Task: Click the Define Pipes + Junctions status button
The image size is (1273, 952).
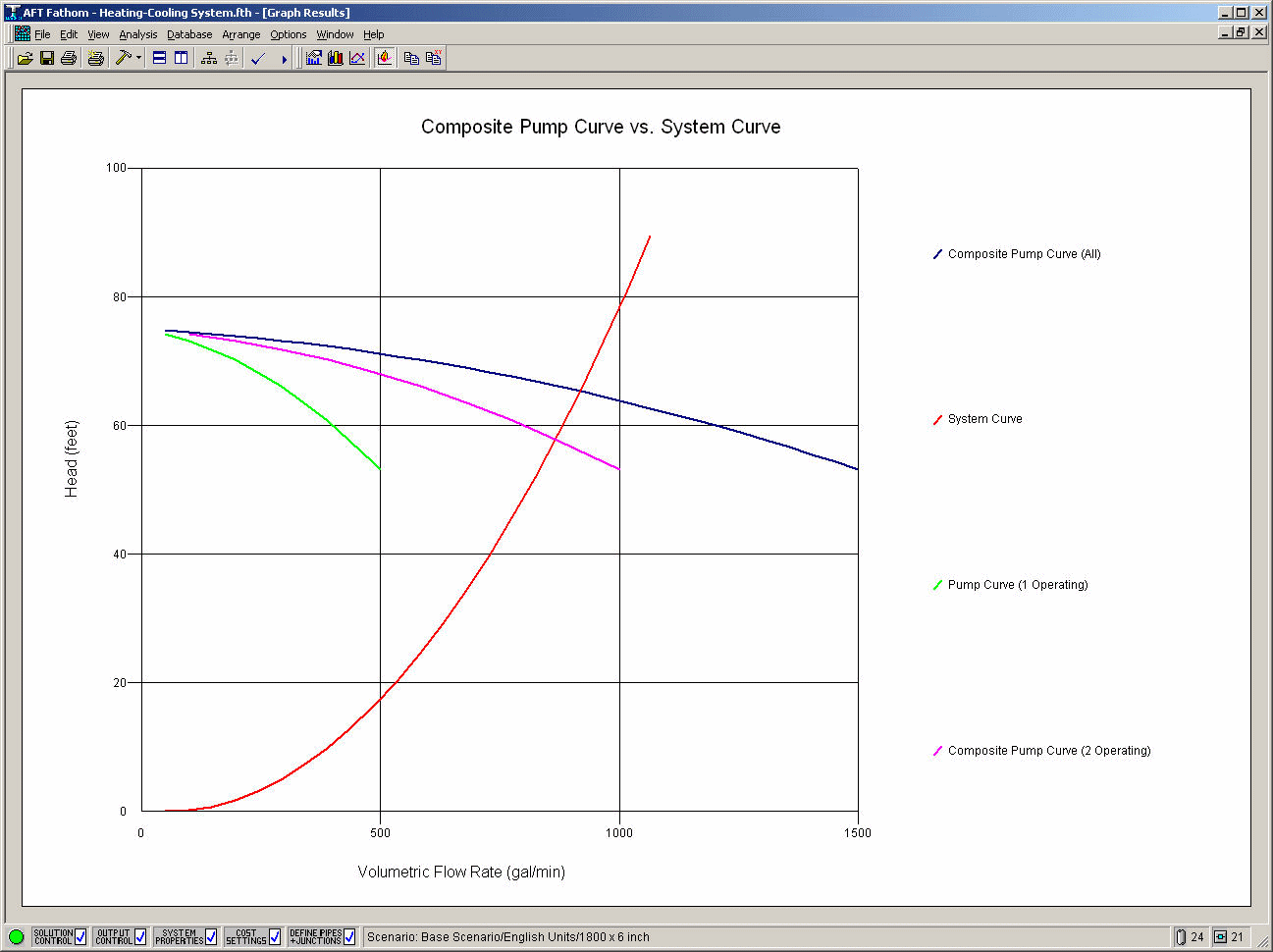Action: pos(315,937)
